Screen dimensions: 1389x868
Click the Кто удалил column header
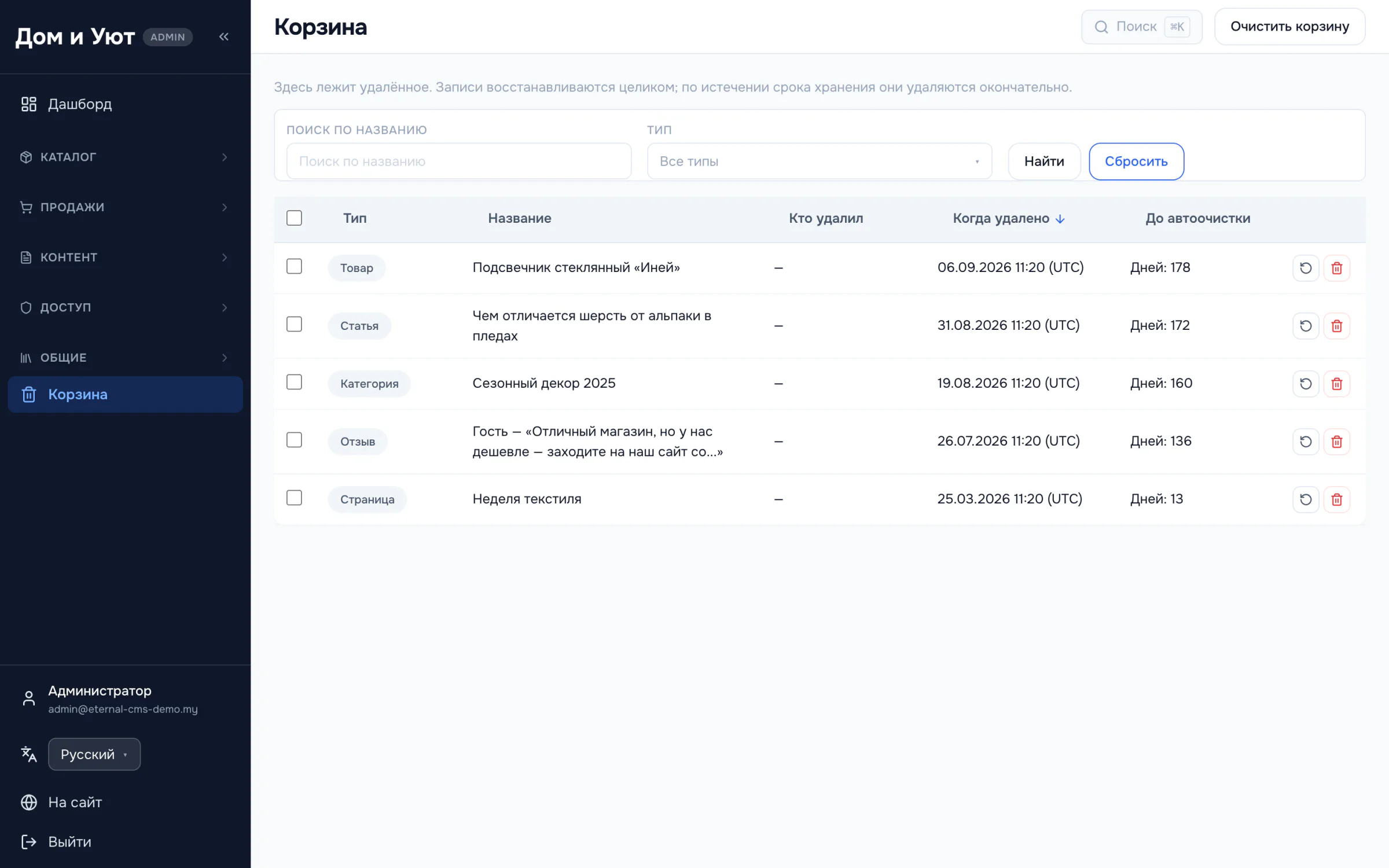click(x=826, y=218)
